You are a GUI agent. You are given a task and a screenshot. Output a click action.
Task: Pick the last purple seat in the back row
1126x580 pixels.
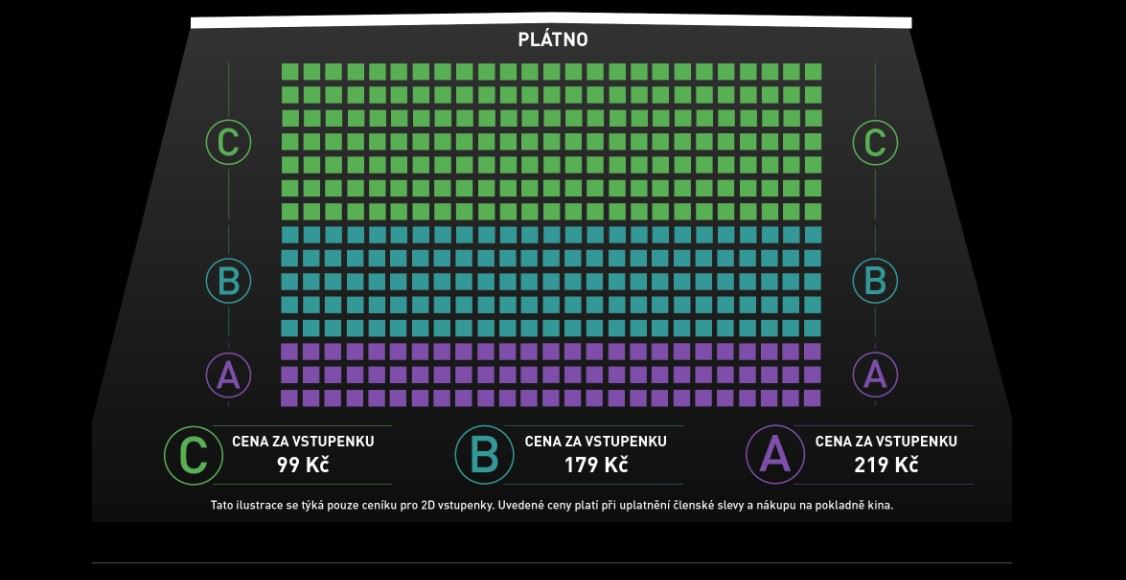click(x=813, y=398)
